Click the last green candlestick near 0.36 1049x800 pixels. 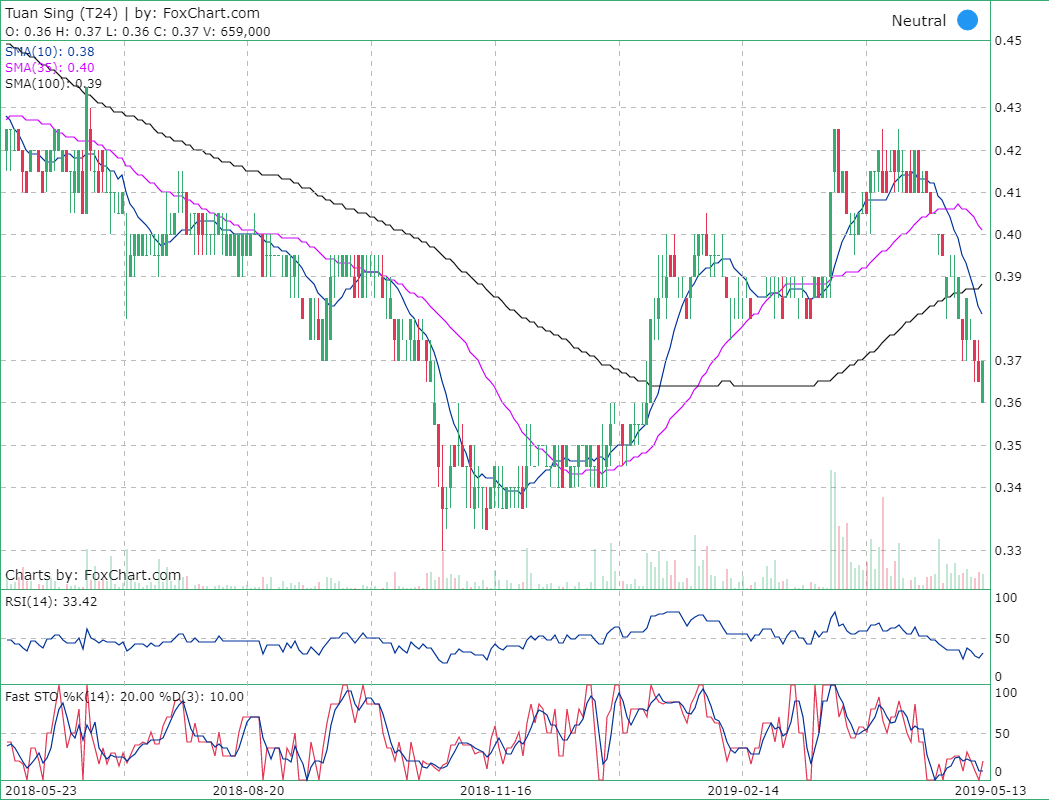click(x=983, y=381)
